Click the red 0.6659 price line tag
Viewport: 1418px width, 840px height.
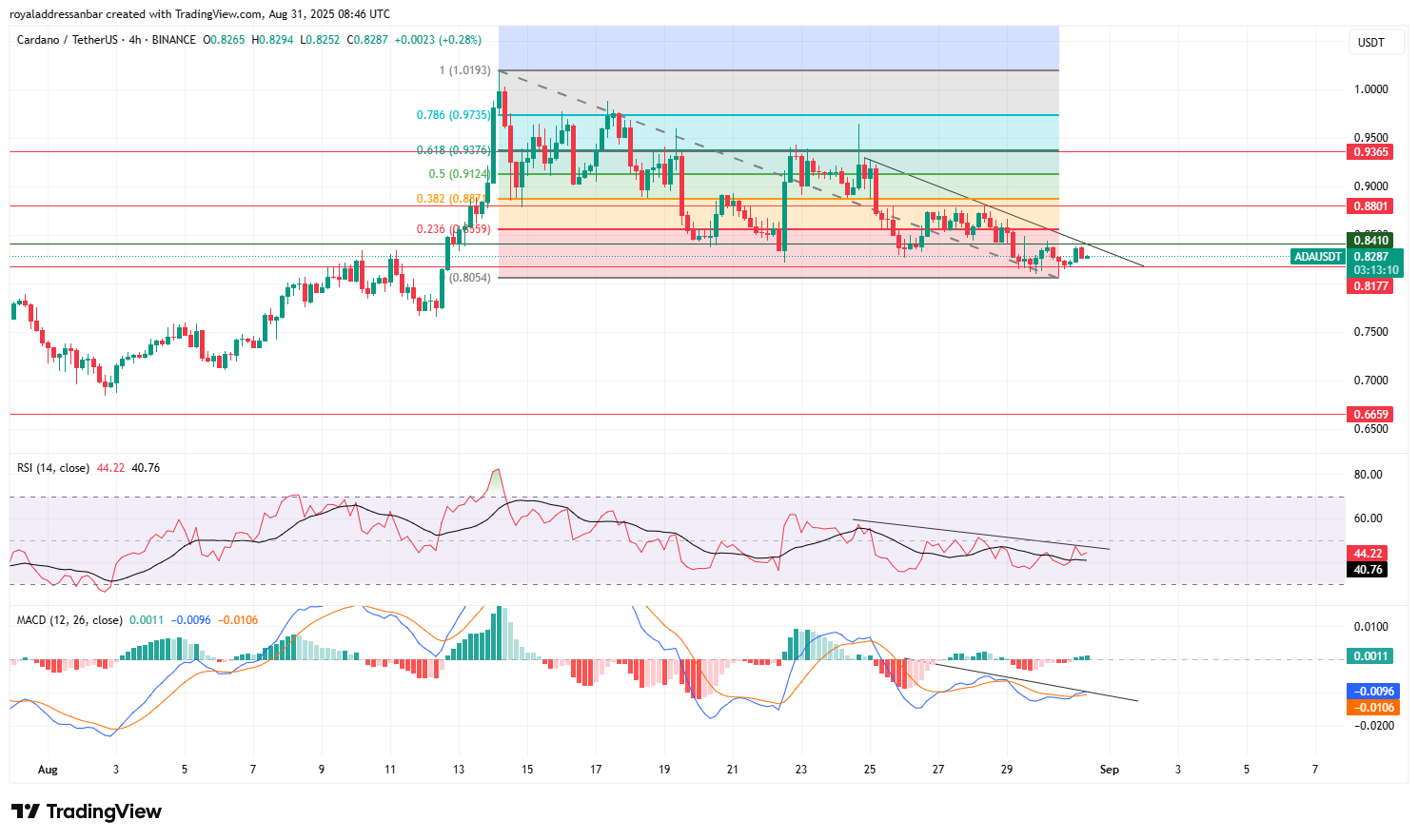point(1370,415)
